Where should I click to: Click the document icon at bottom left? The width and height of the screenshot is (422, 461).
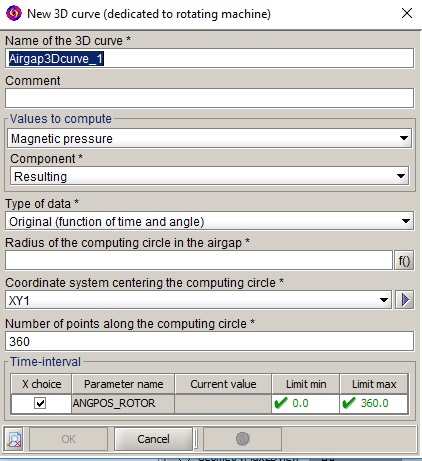[14, 439]
